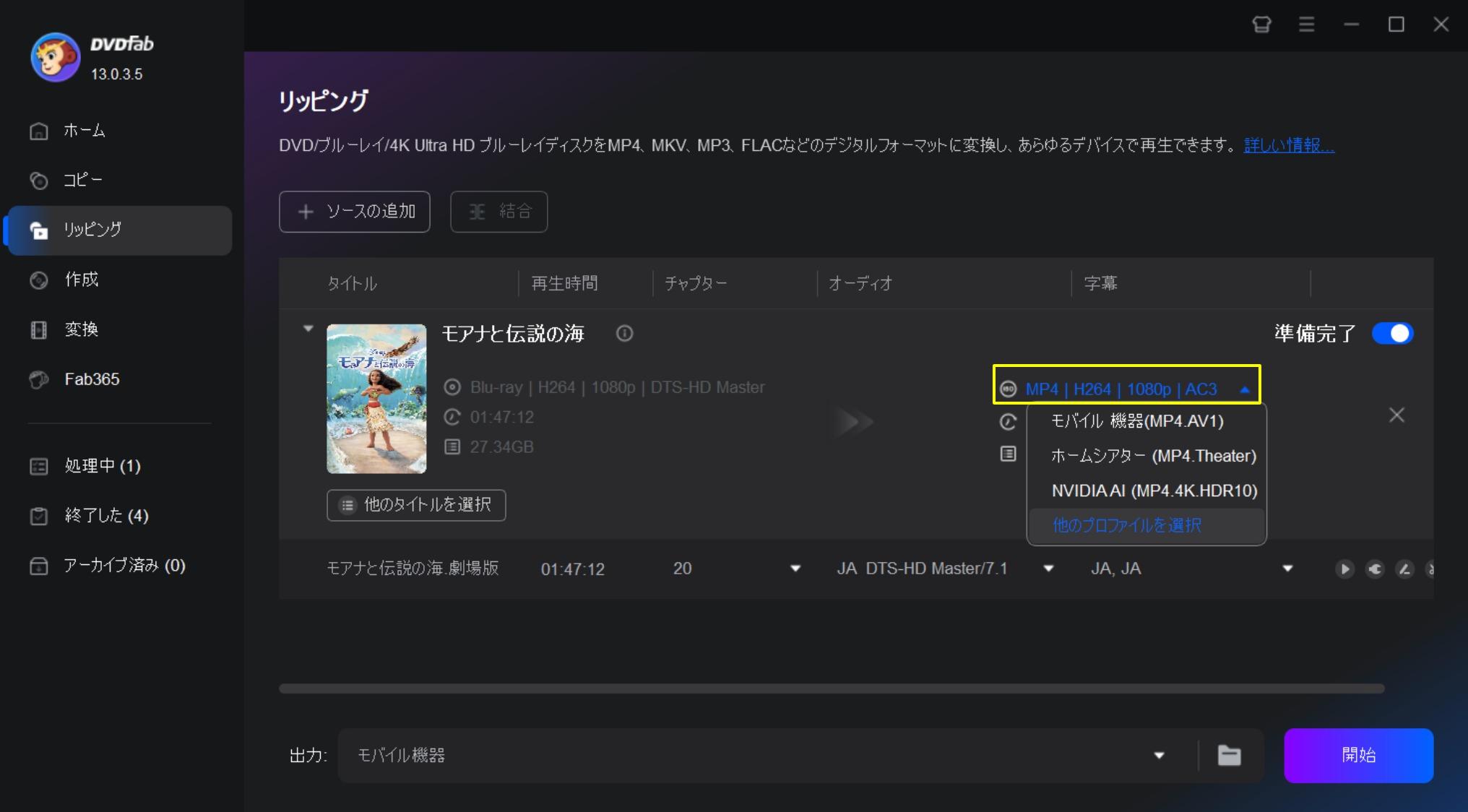Viewport: 1468px width, 812px height.
Task: Remove the Moana task with X
Action: click(1396, 415)
